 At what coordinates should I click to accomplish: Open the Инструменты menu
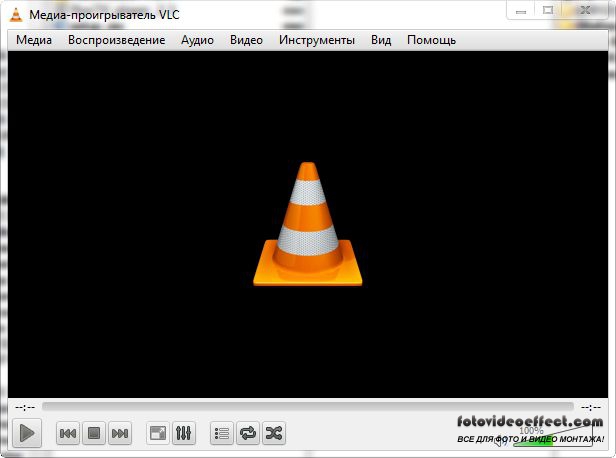[x=317, y=40]
